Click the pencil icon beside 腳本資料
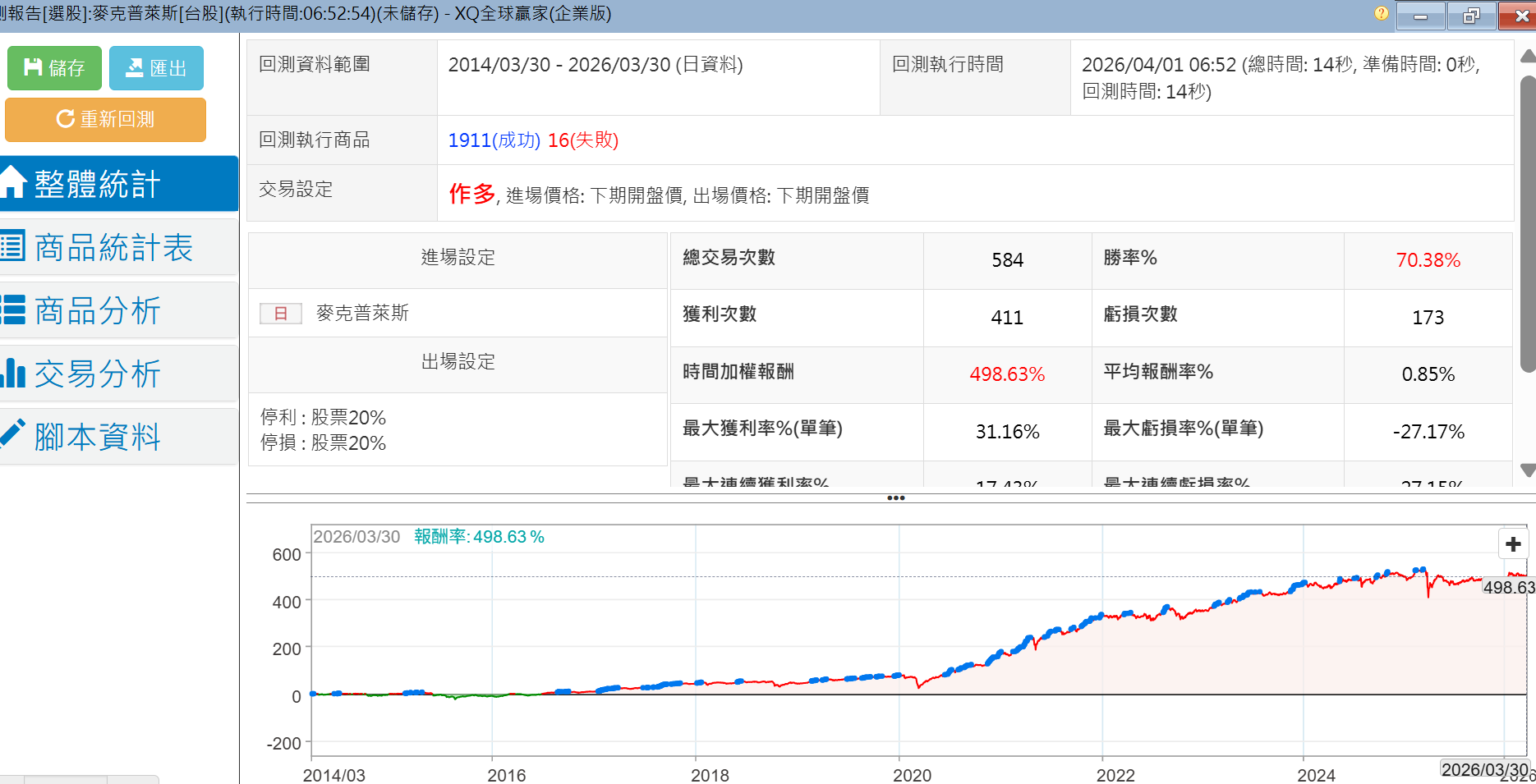Screen dimensions: 1536x784 [12, 433]
